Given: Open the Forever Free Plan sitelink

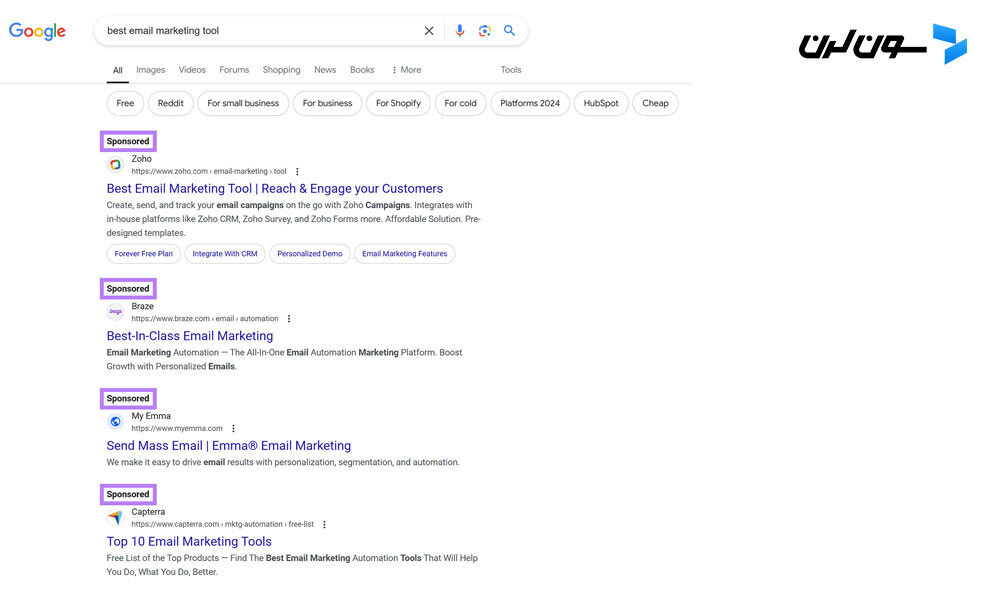Looking at the screenshot, I should coord(143,254).
